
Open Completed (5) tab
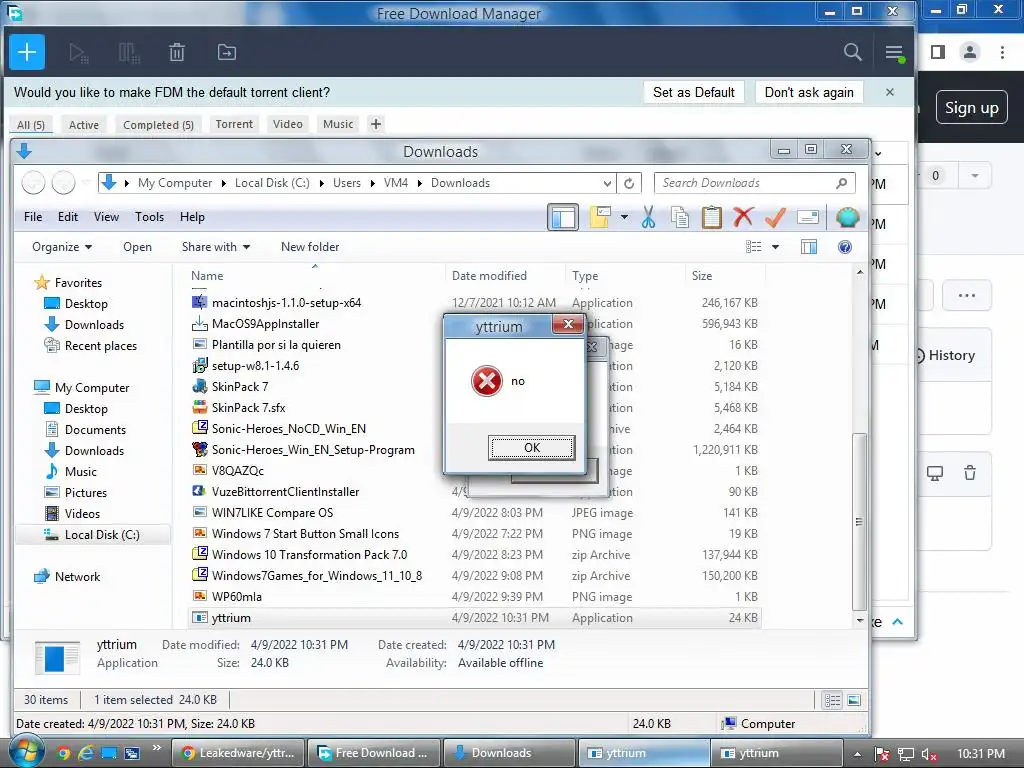coord(158,125)
